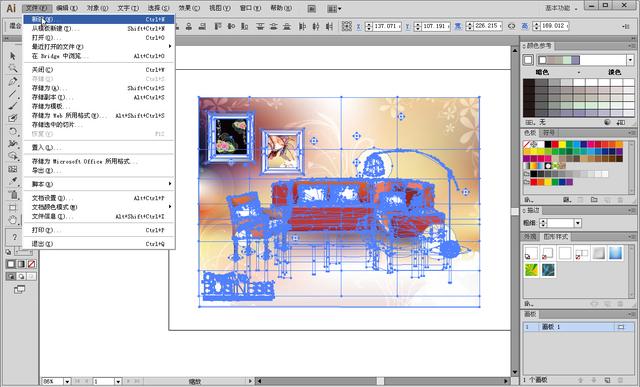Choose 从模板新建 from the File menu

pyautogui.click(x=99, y=29)
